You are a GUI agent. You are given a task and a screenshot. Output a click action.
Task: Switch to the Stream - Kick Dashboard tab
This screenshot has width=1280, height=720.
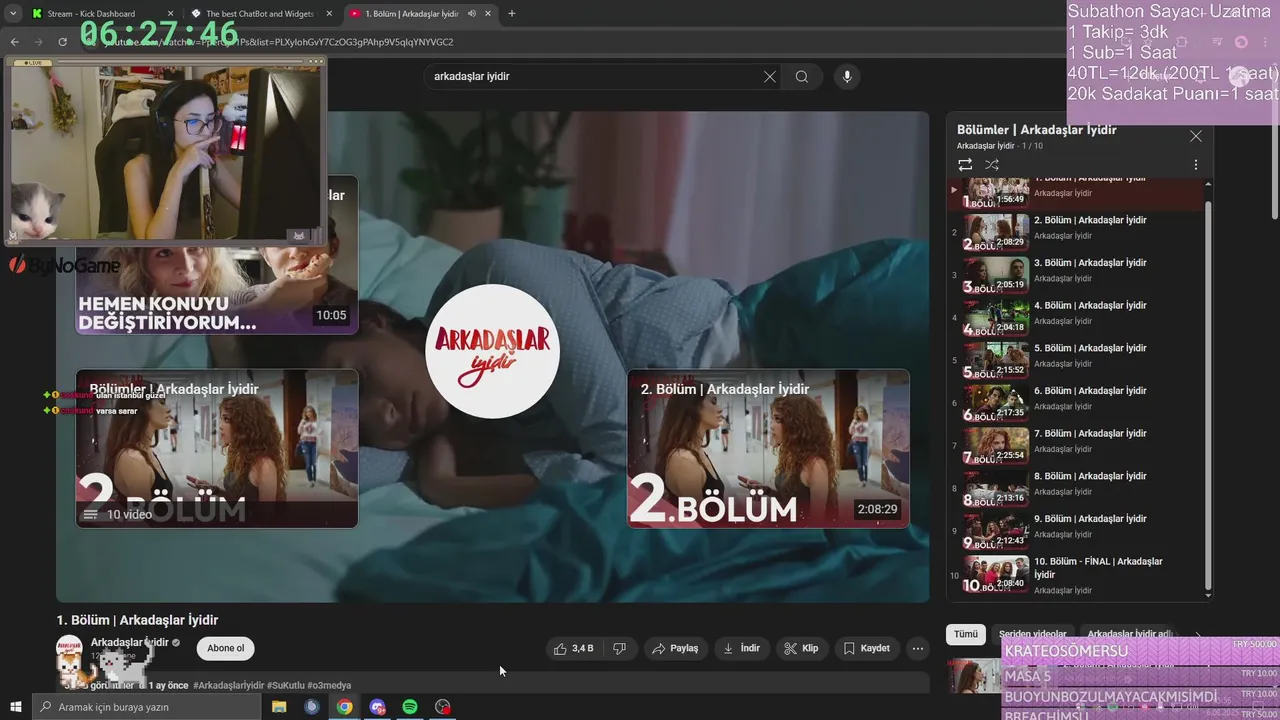point(100,13)
